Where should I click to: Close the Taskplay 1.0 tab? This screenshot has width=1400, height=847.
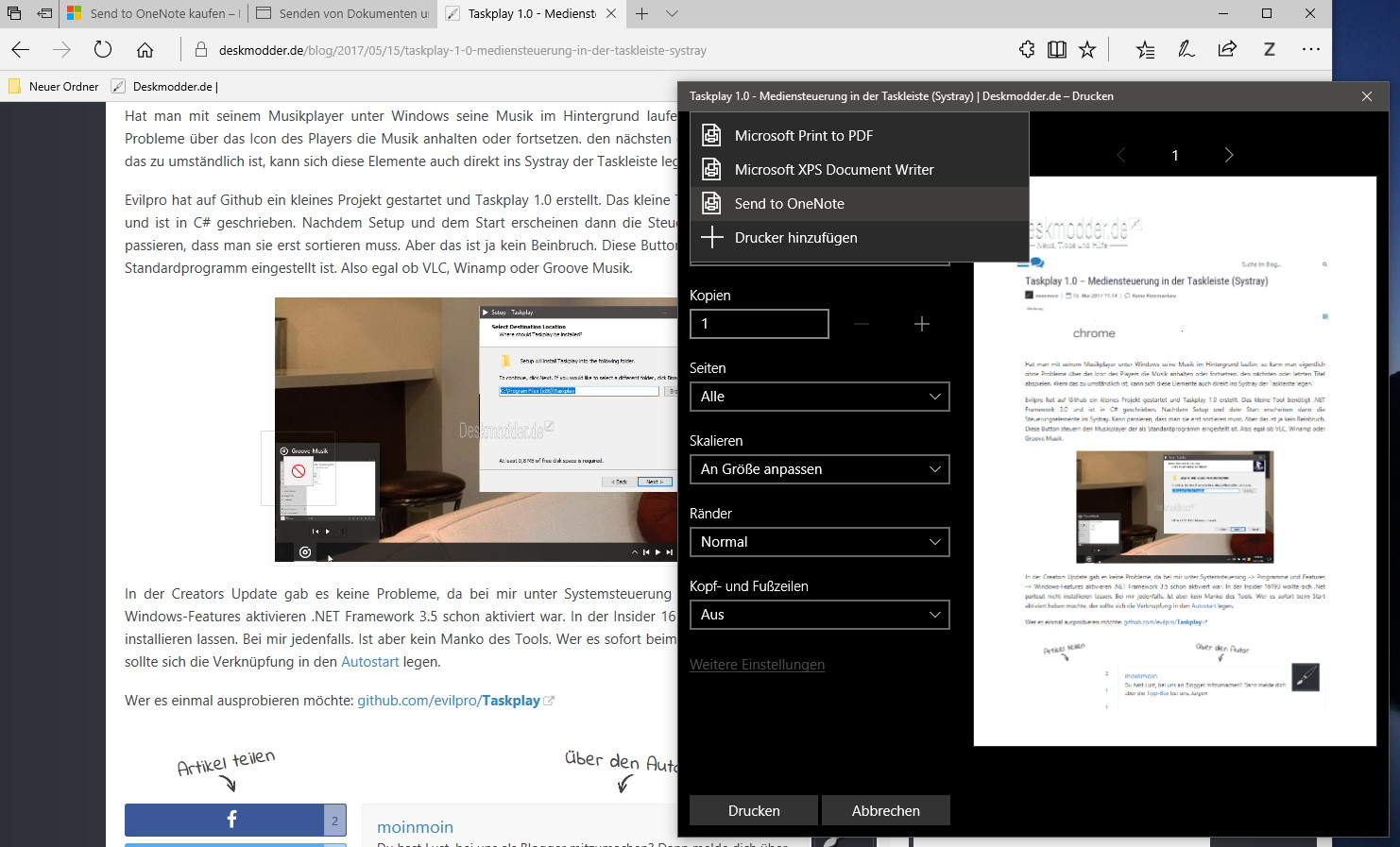click(x=611, y=13)
